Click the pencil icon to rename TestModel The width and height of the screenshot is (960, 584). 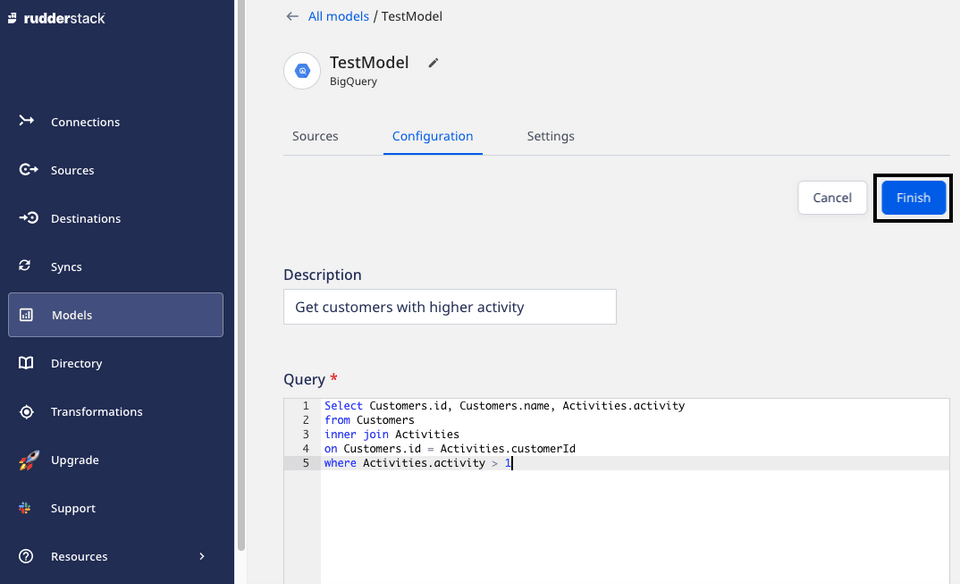[x=432, y=62]
